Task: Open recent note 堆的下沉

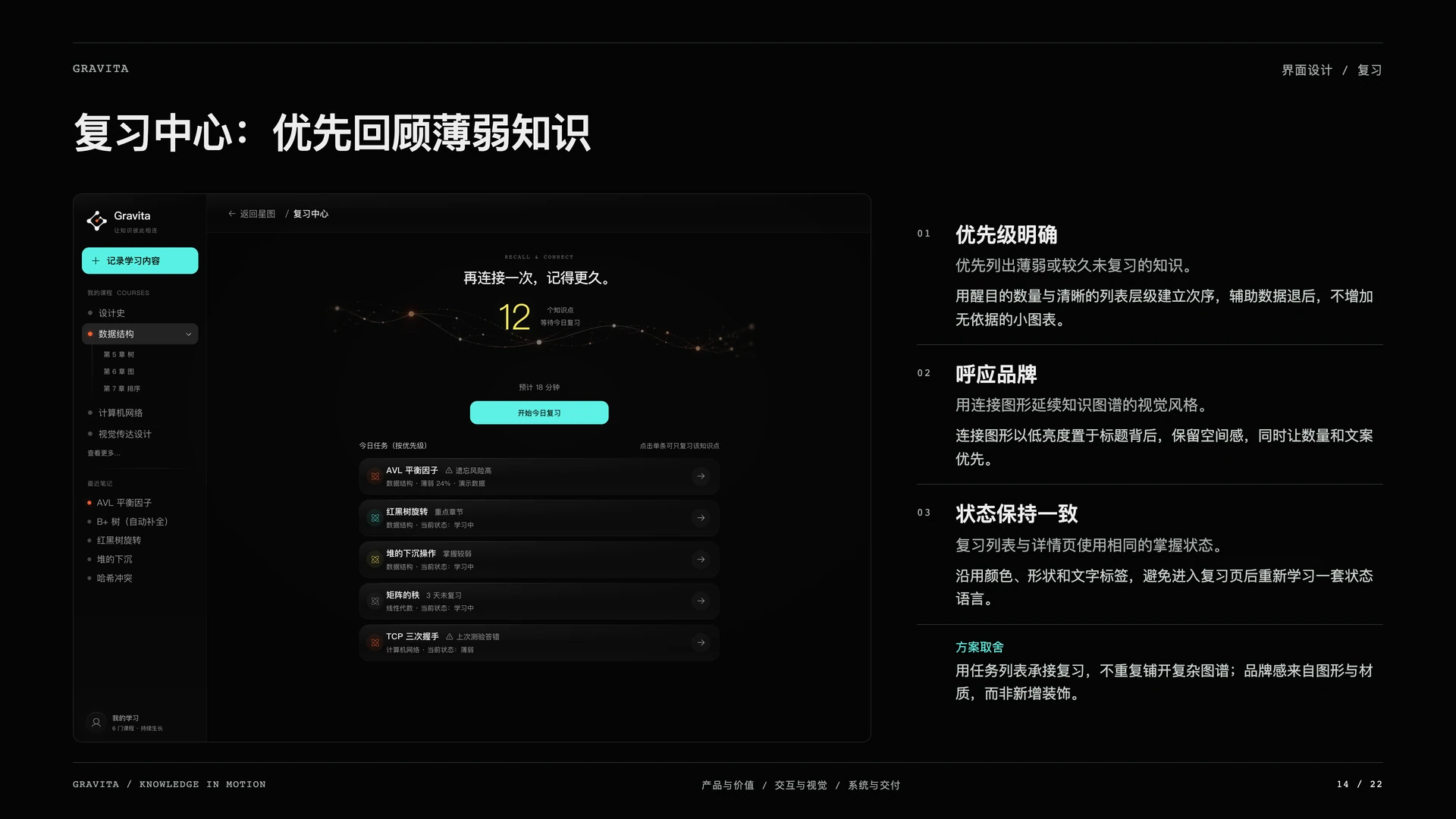Action: tap(115, 560)
